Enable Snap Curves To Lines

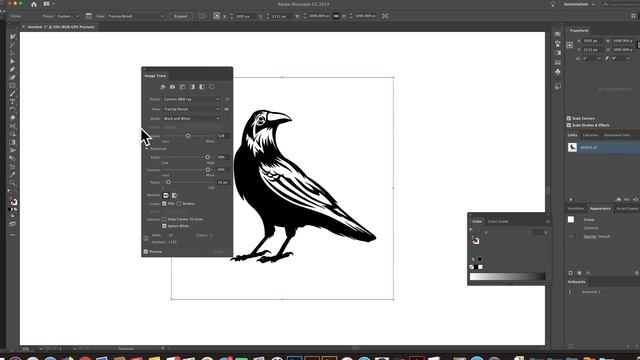(x=164, y=219)
